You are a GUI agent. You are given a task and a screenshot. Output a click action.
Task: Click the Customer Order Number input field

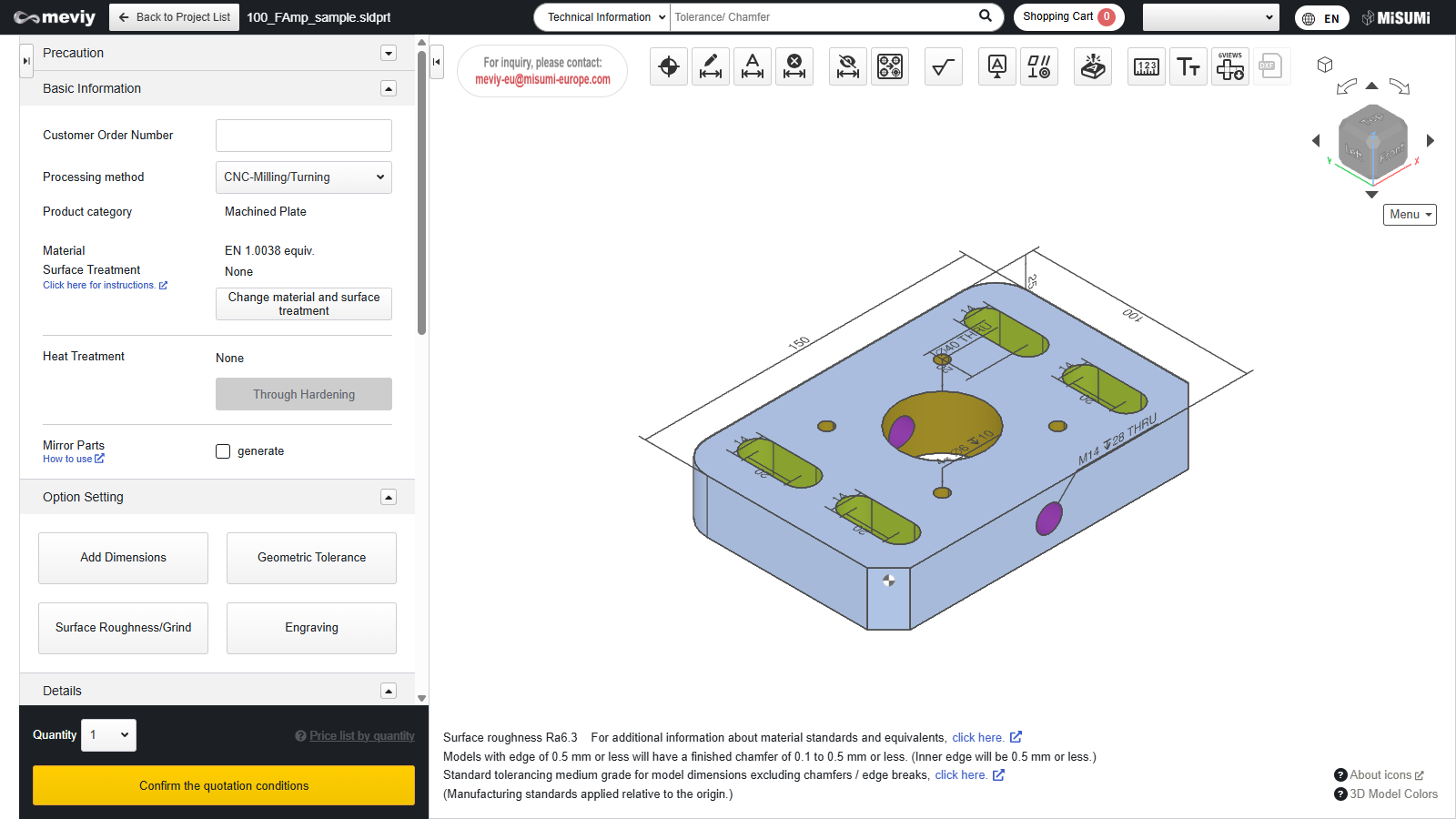point(304,136)
